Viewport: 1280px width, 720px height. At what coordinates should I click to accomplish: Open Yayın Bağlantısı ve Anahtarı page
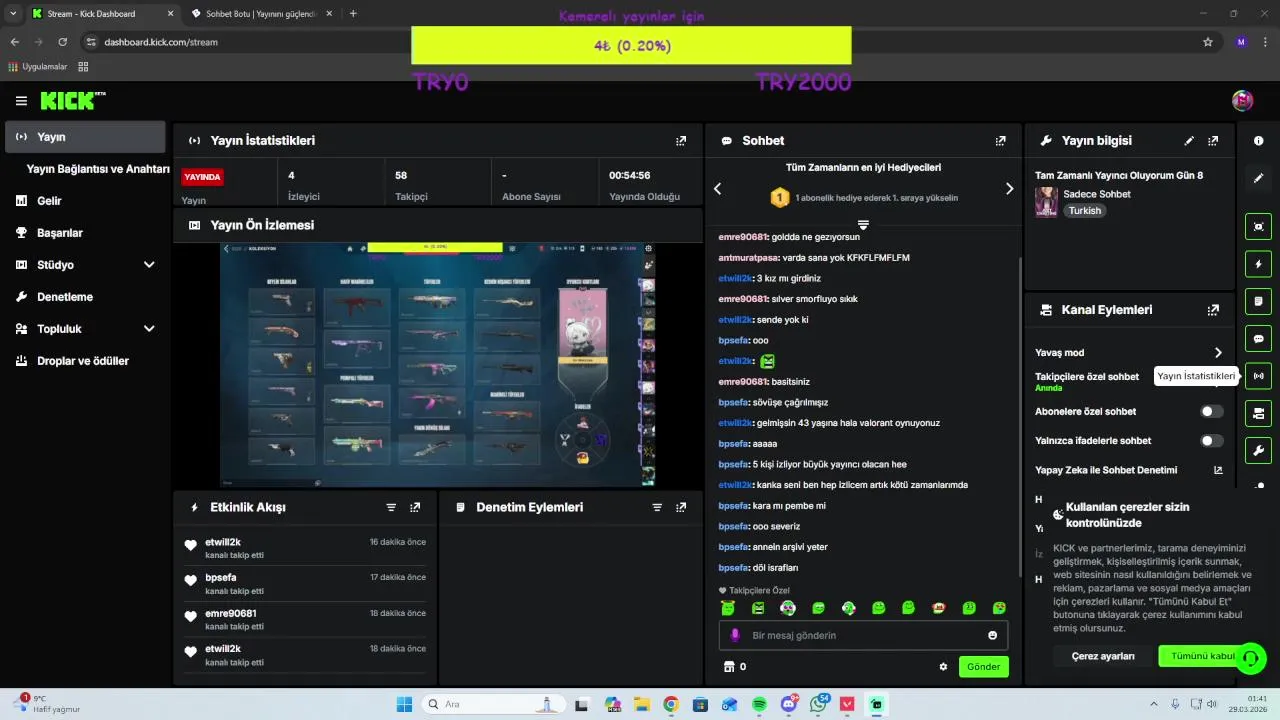tap(98, 169)
